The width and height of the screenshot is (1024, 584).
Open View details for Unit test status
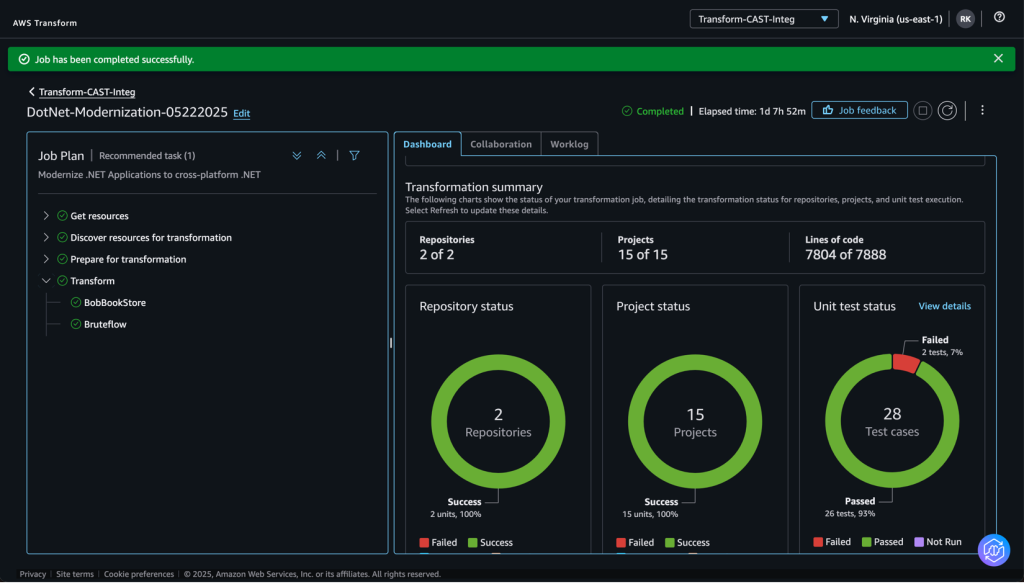click(944, 306)
